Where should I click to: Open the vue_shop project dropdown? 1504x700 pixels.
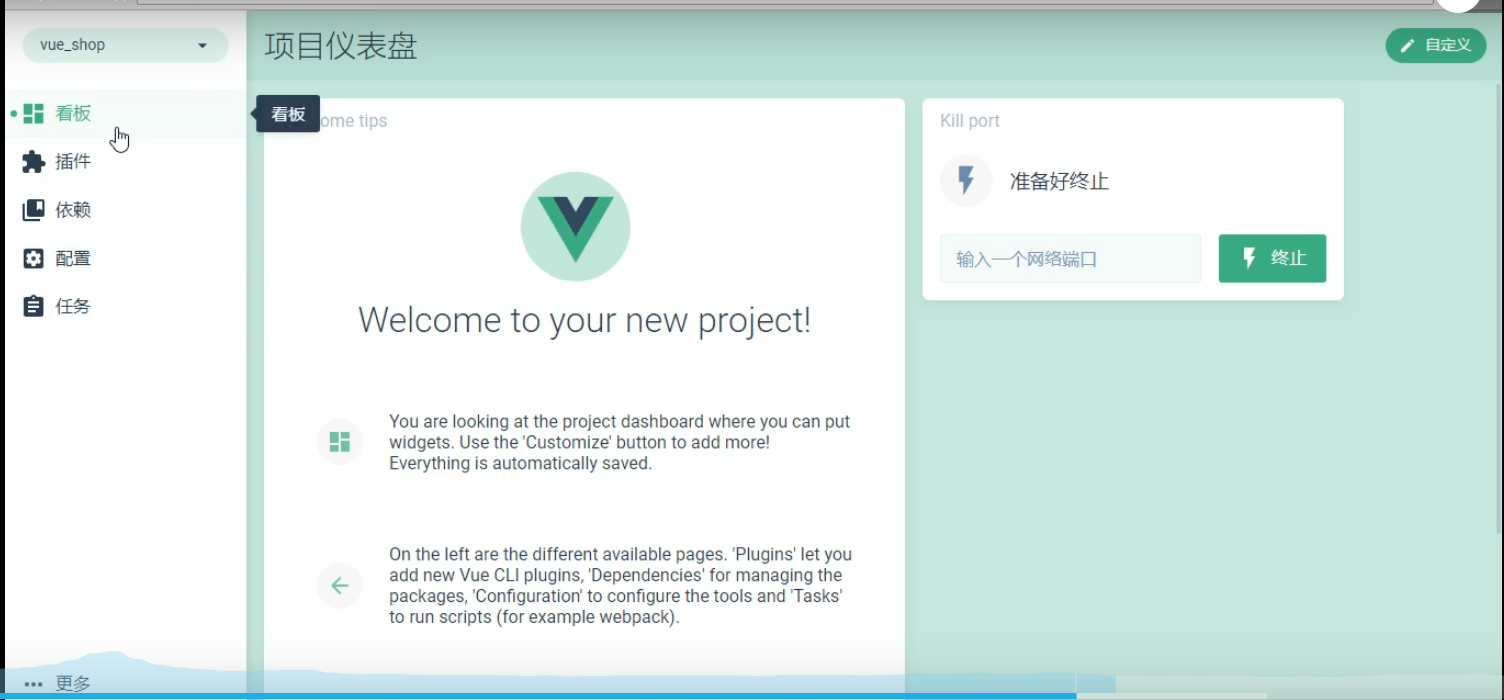pos(125,45)
